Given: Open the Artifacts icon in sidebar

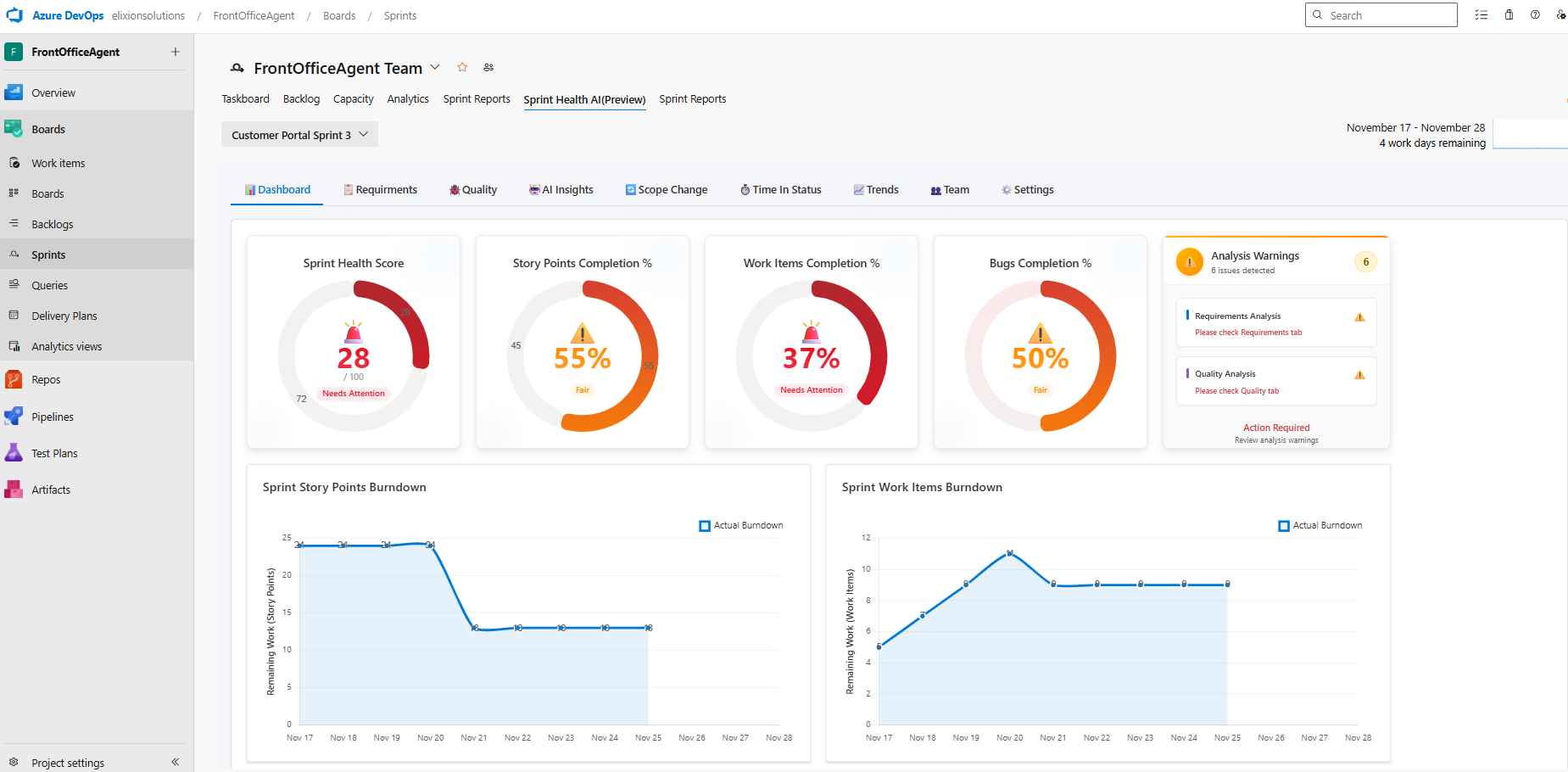Looking at the screenshot, I should tap(14, 489).
